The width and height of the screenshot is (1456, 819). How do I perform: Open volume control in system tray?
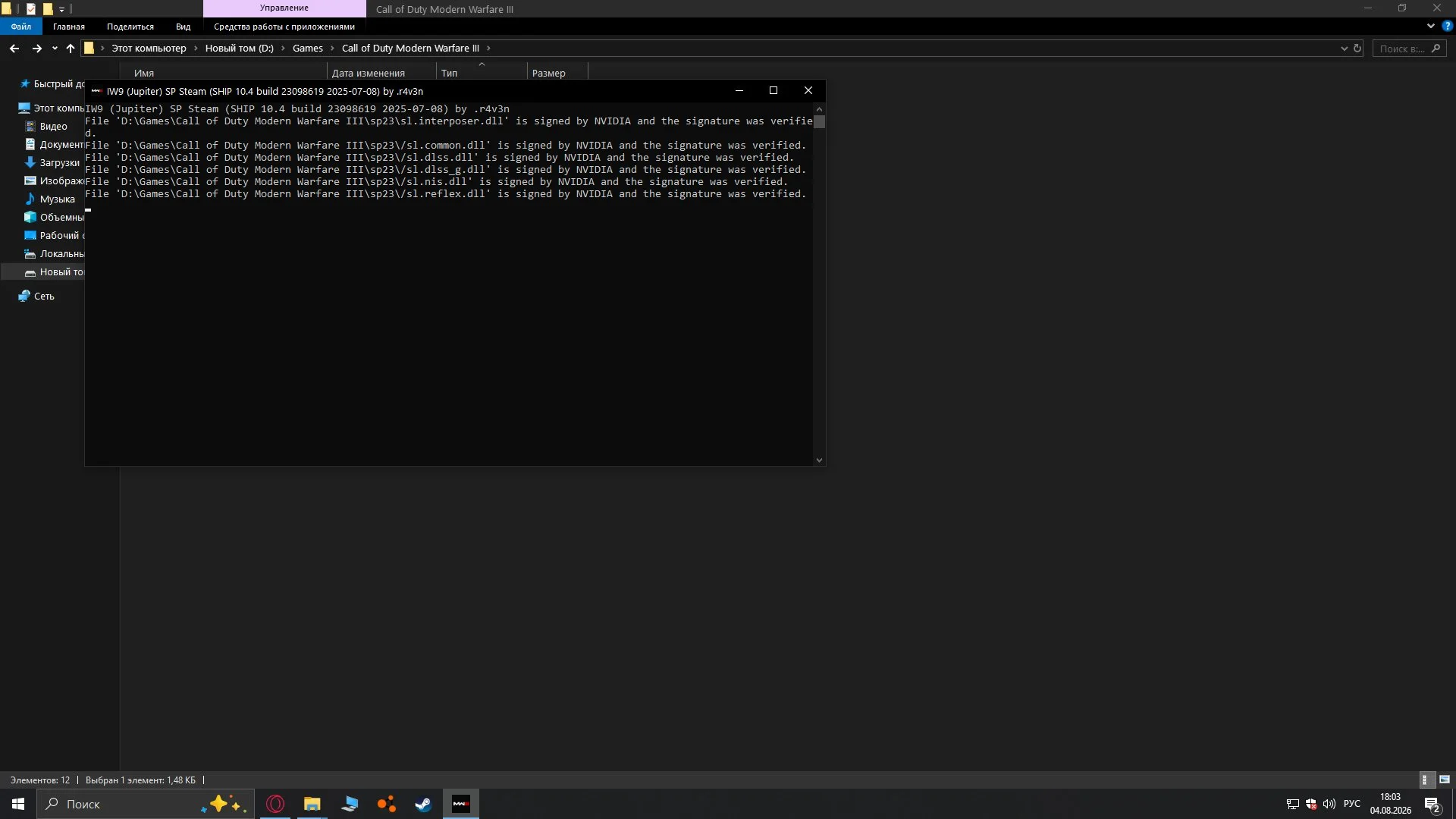[1329, 804]
